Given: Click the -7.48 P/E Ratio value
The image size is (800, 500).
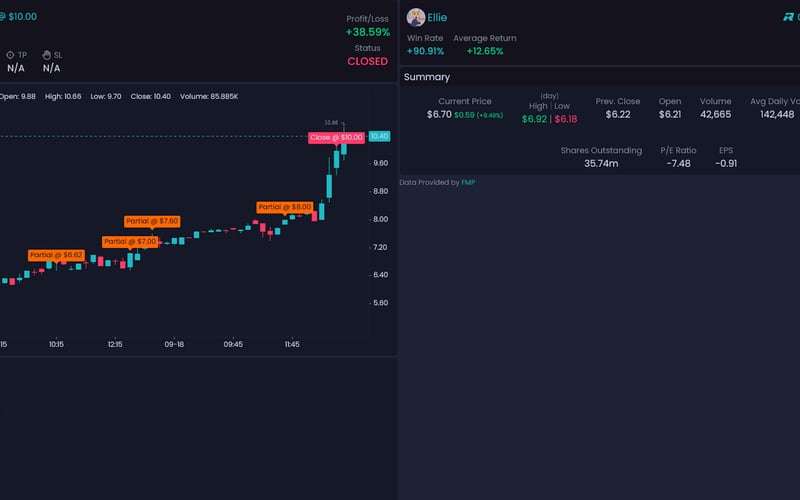Looking at the screenshot, I should 678,163.
